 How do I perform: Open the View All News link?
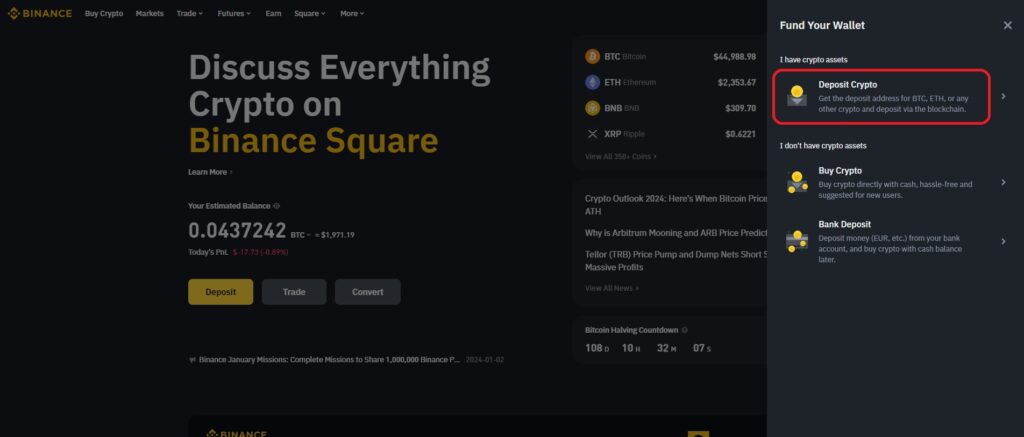tap(612, 288)
